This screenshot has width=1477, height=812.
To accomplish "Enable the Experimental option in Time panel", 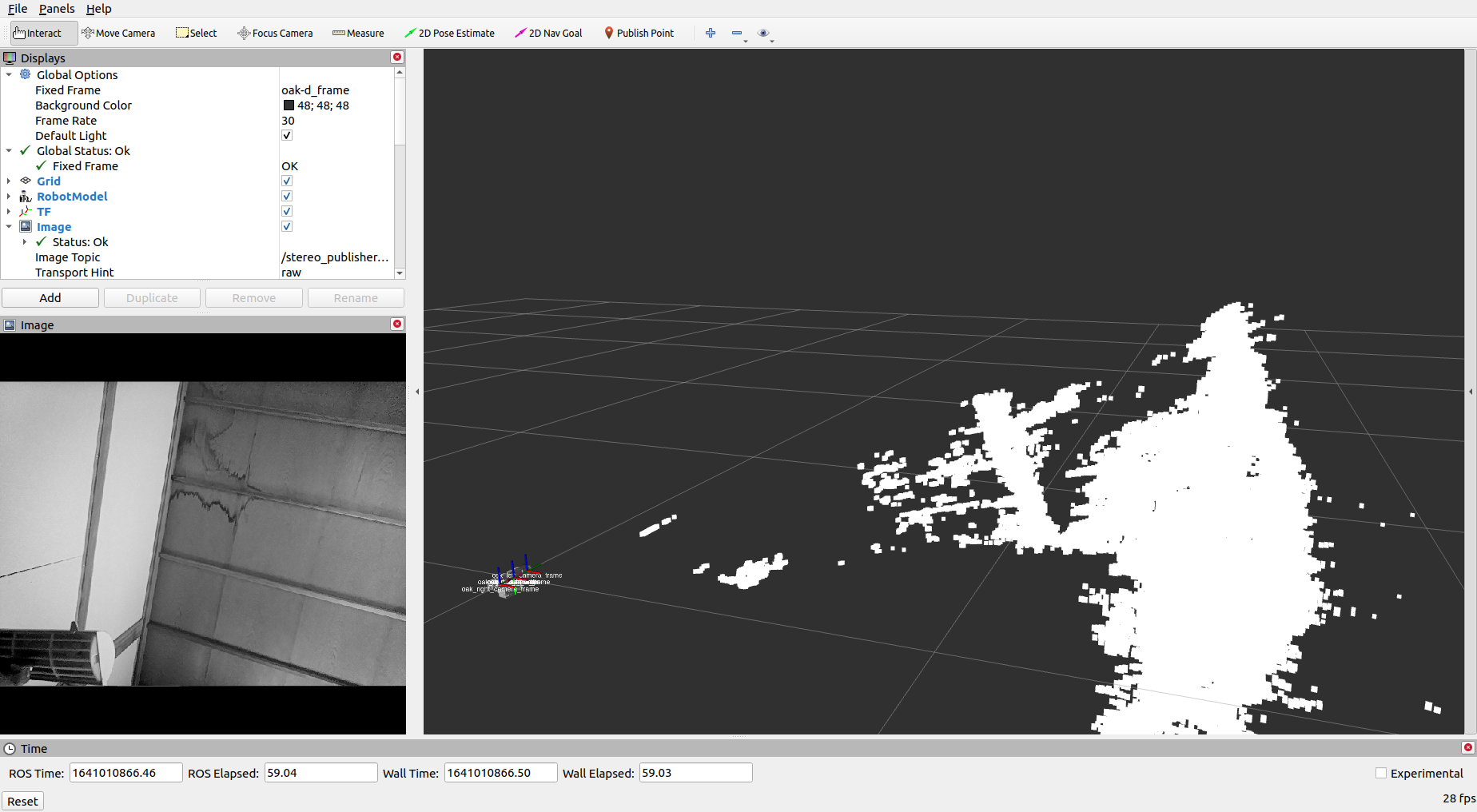I will coord(1380,773).
